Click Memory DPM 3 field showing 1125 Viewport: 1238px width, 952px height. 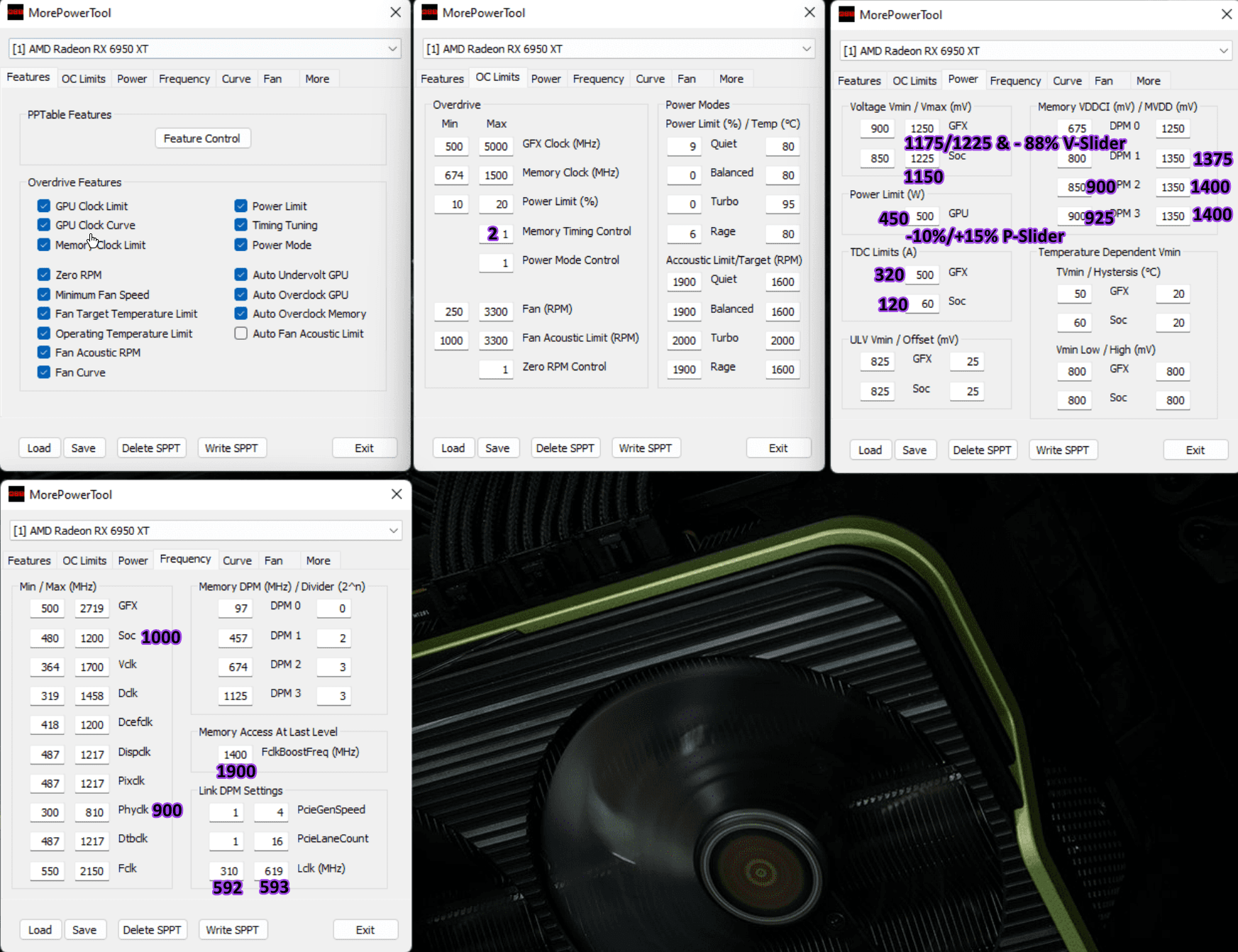[236, 697]
